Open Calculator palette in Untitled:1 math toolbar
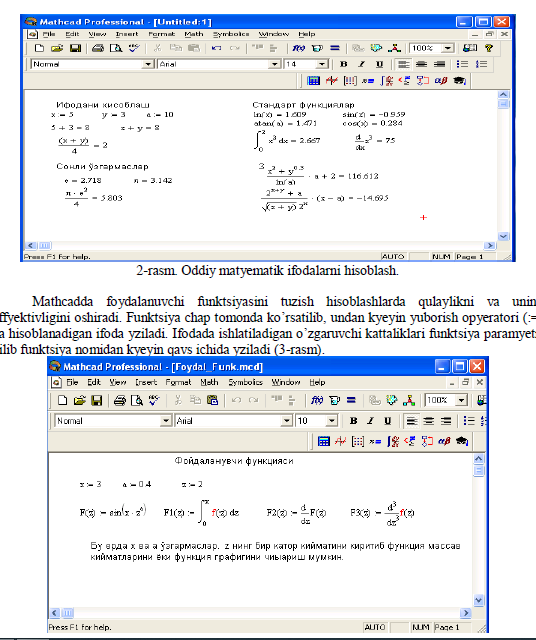Viewport: 536px width, 640px height. tap(314, 80)
